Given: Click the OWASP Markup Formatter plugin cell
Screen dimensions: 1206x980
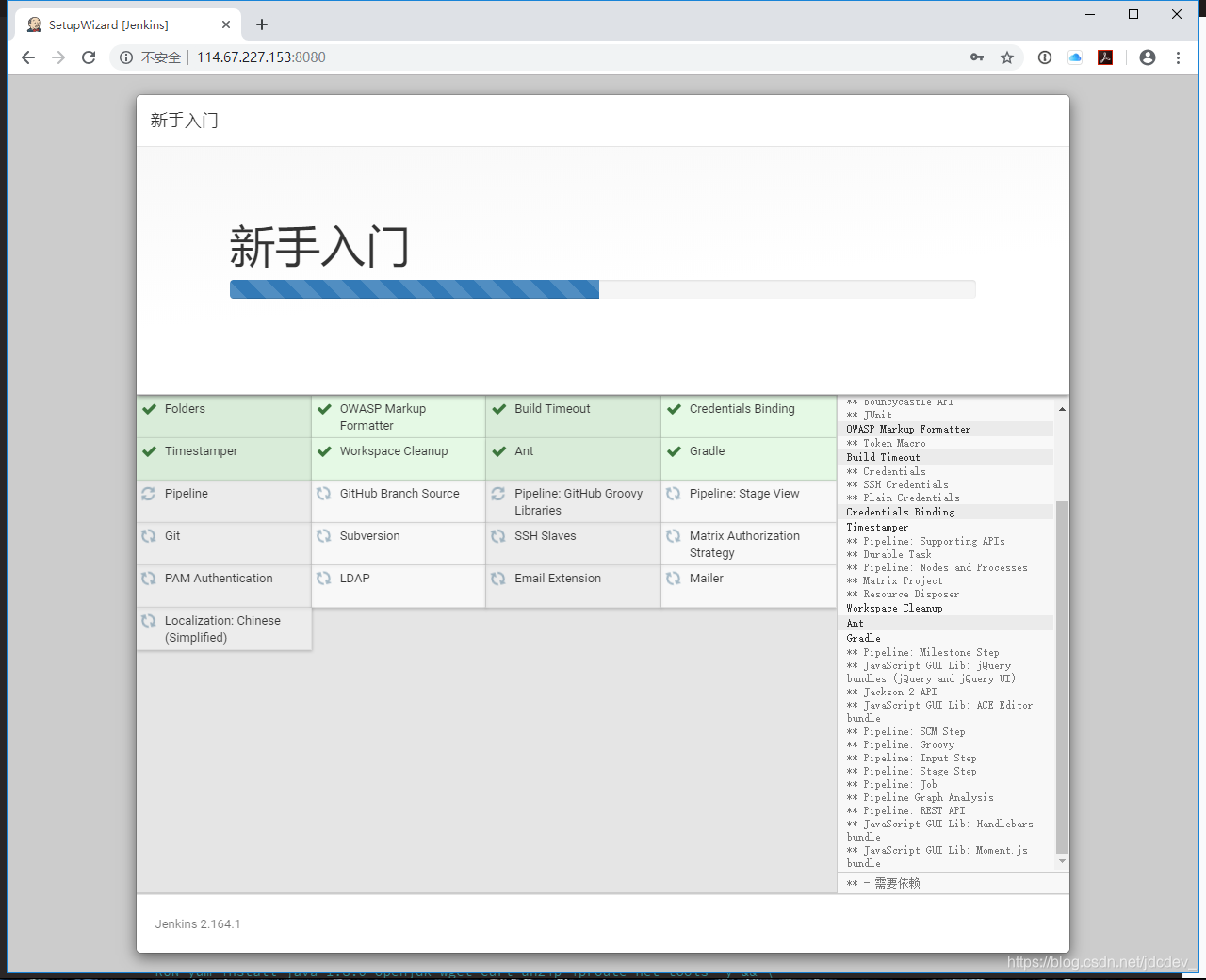Looking at the screenshot, I should [x=399, y=416].
